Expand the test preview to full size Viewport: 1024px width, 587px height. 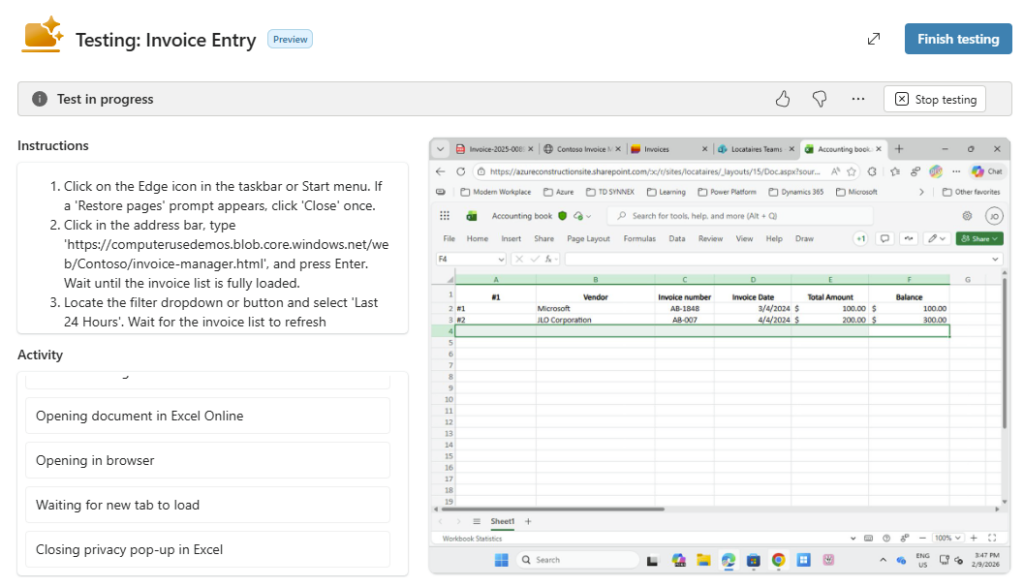(x=873, y=39)
